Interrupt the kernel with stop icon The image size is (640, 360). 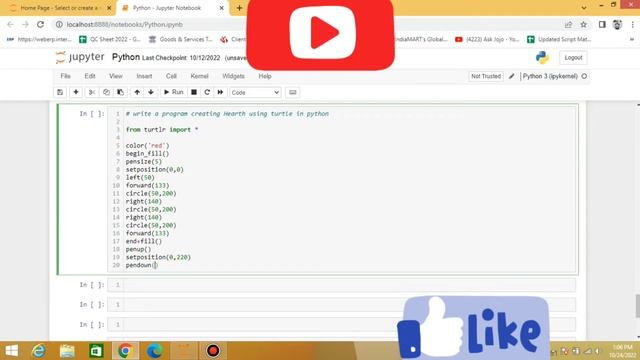[194, 92]
